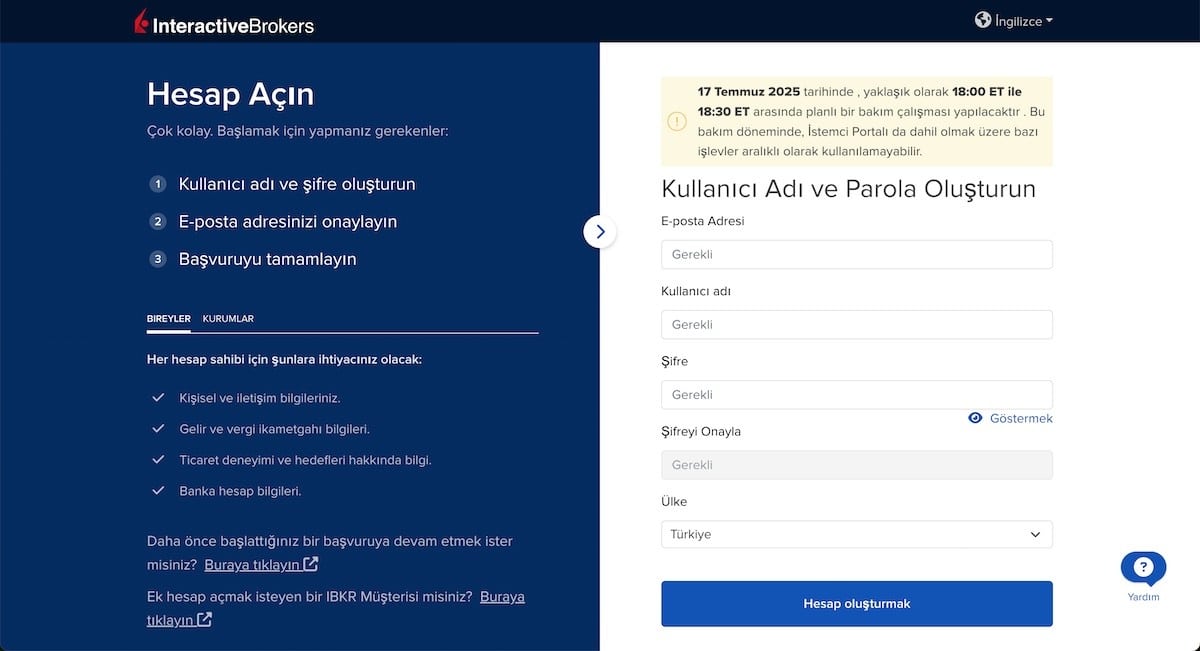
Task: Click '17 Temmuz 2025' in maintenance notice
Action: point(749,91)
